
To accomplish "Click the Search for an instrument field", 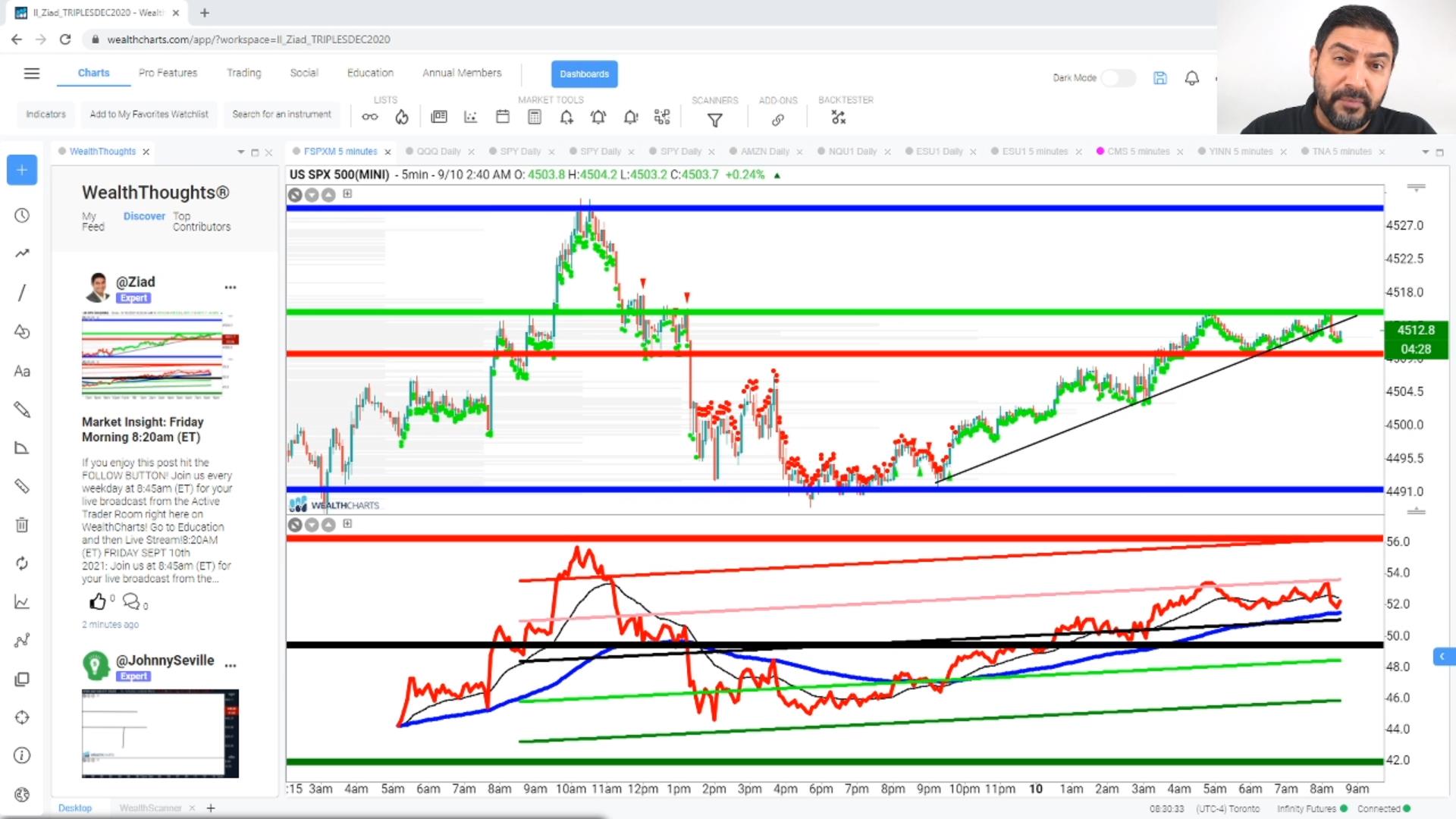I will tap(281, 115).
